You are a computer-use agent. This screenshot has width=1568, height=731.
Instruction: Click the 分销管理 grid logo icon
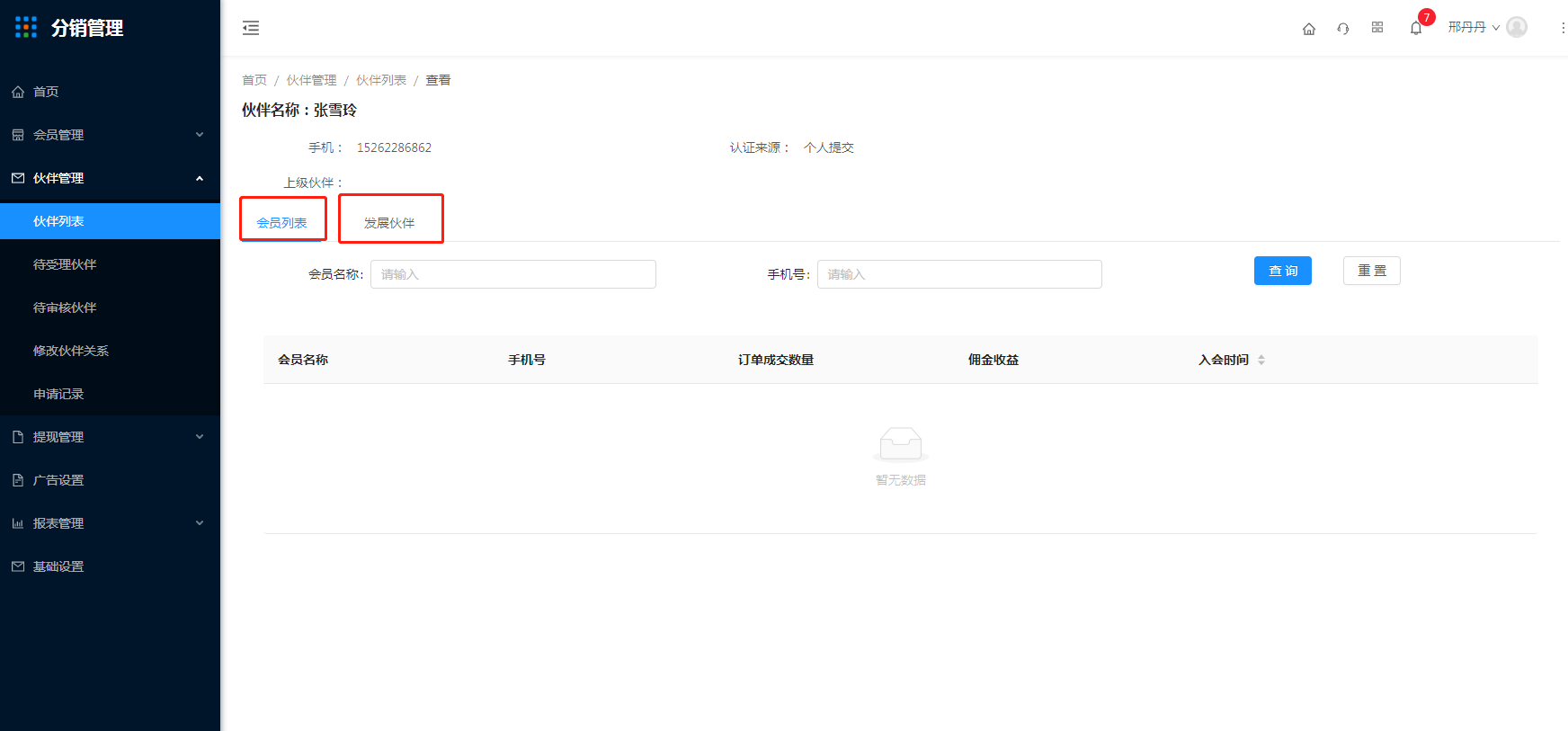pyautogui.click(x=26, y=27)
